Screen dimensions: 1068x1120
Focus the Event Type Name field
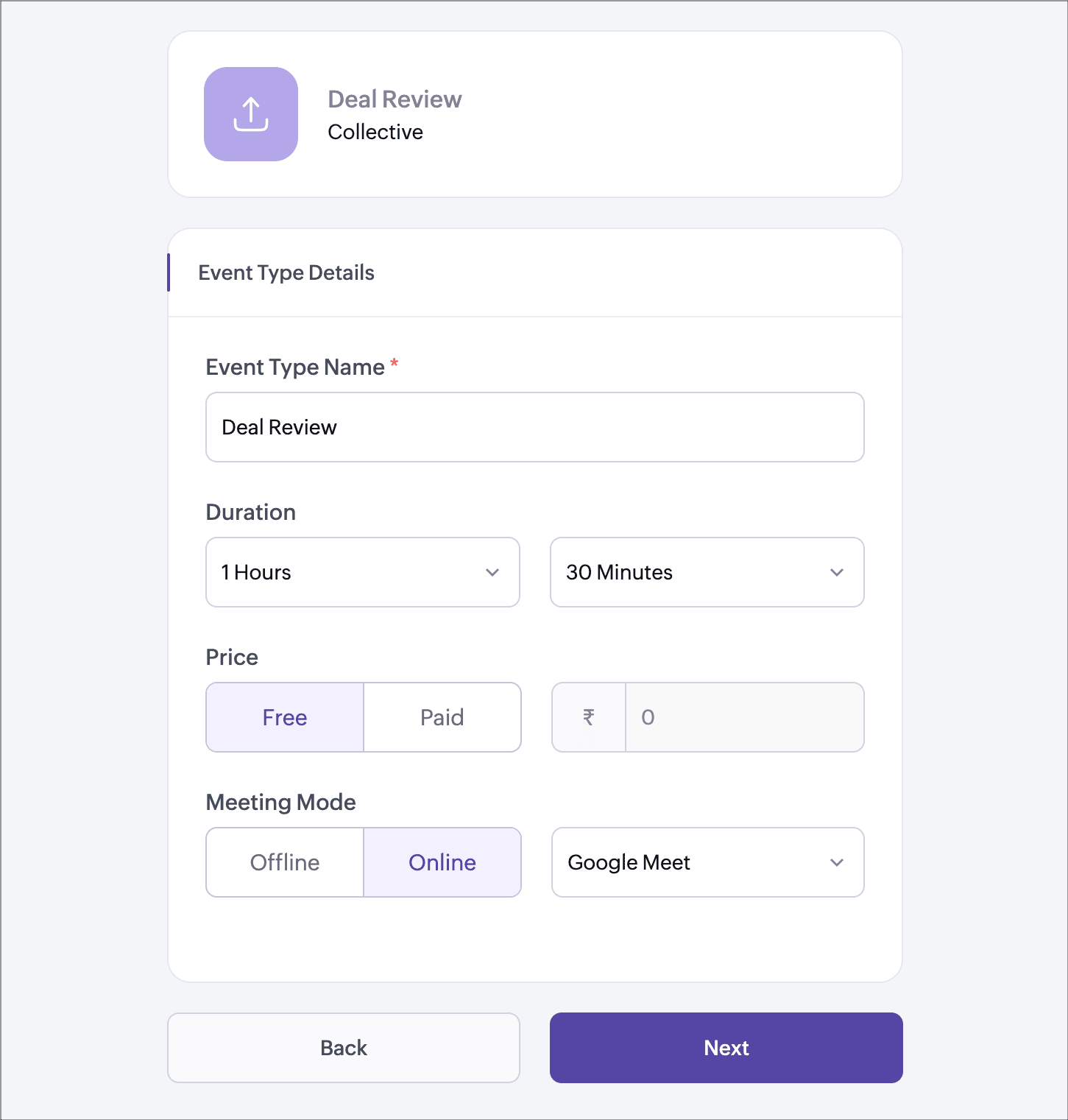535,427
